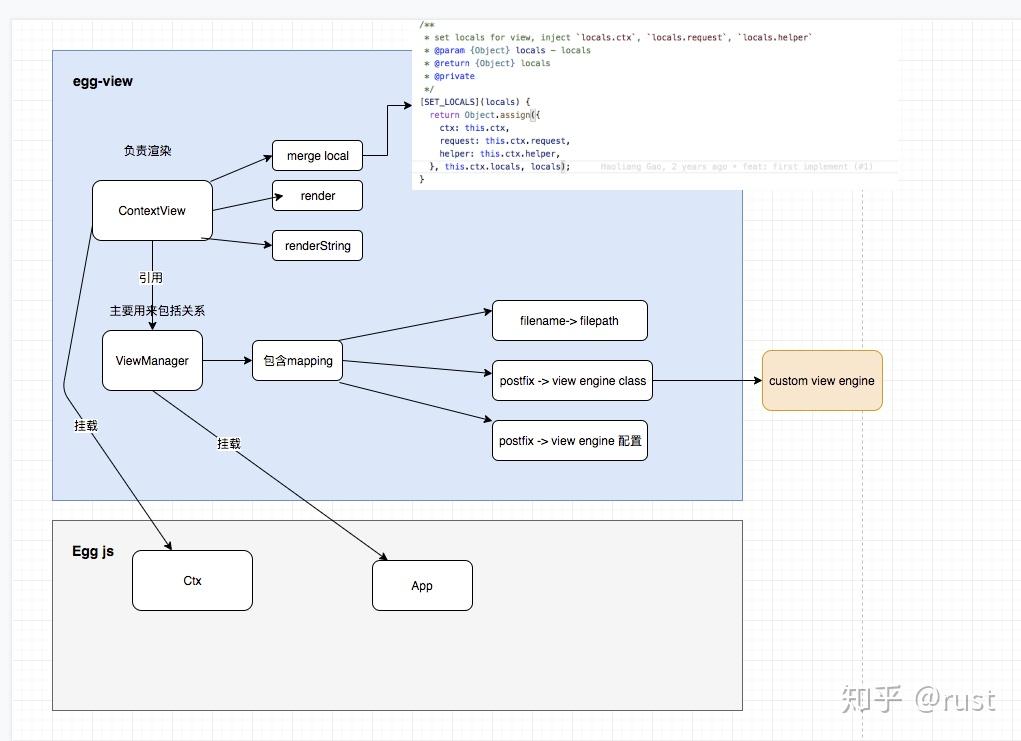Click the 挂载 label pointing to Ctx

coord(86,425)
